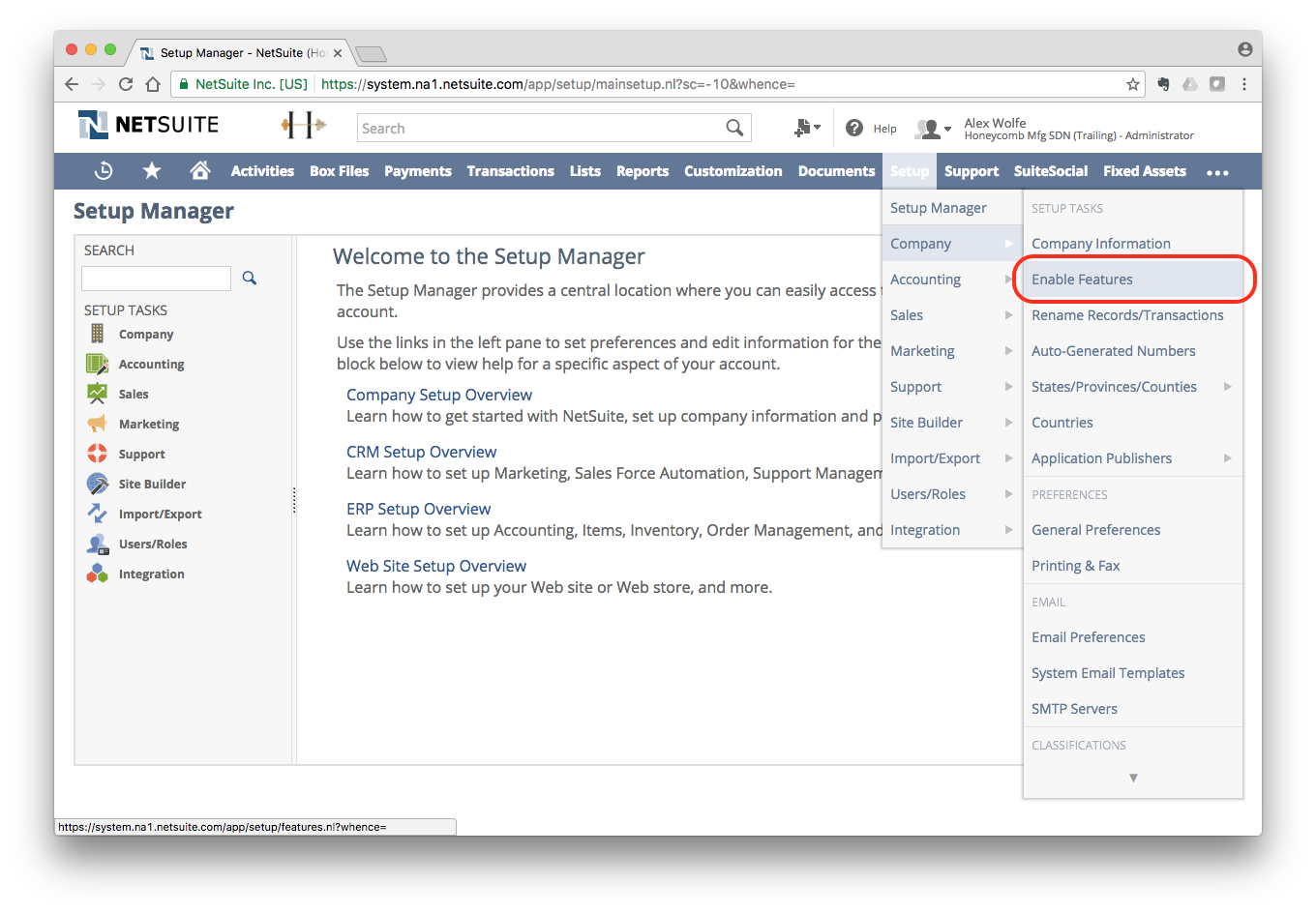Bookmark this page with star icon
Screen dimensions: 1316x913
[x=1132, y=84]
